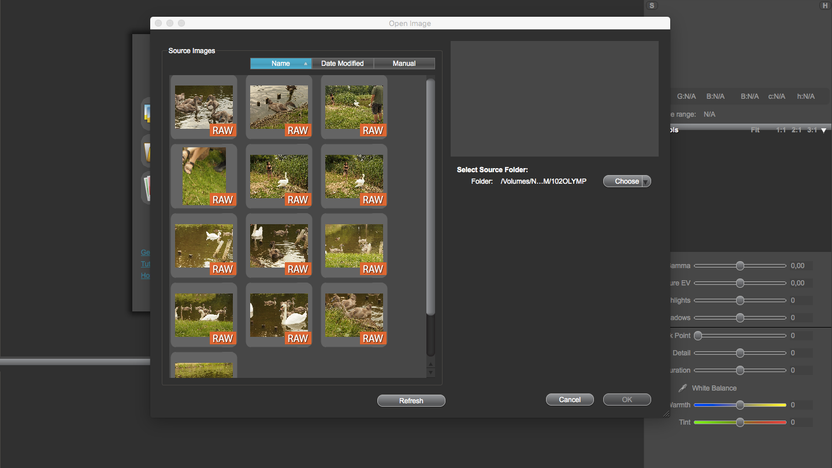Adjust the Tint color slider handle
Image resolution: width=832 pixels, height=468 pixels.
click(x=740, y=422)
